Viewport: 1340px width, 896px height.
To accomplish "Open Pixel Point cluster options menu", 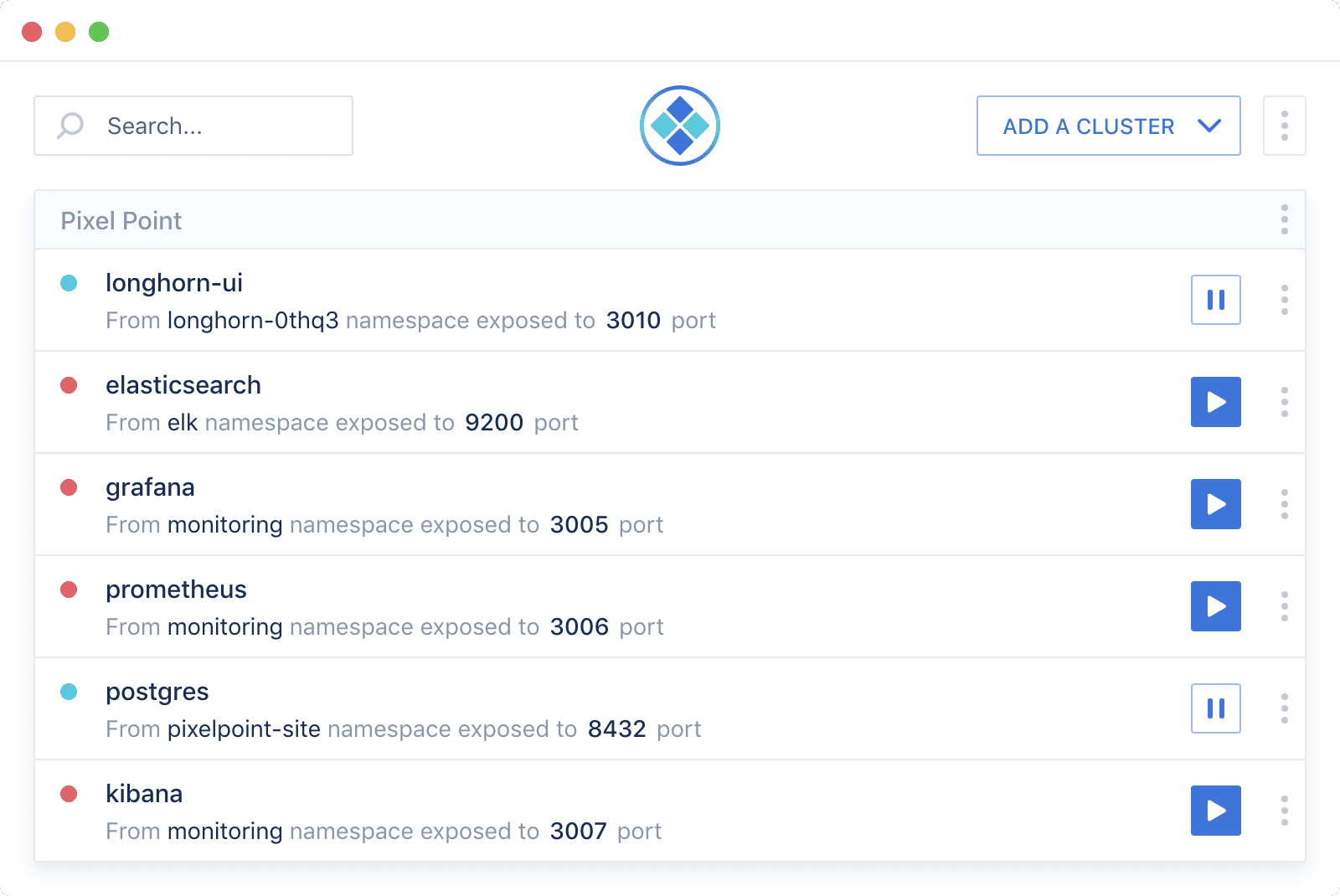I will (x=1284, y=219).
